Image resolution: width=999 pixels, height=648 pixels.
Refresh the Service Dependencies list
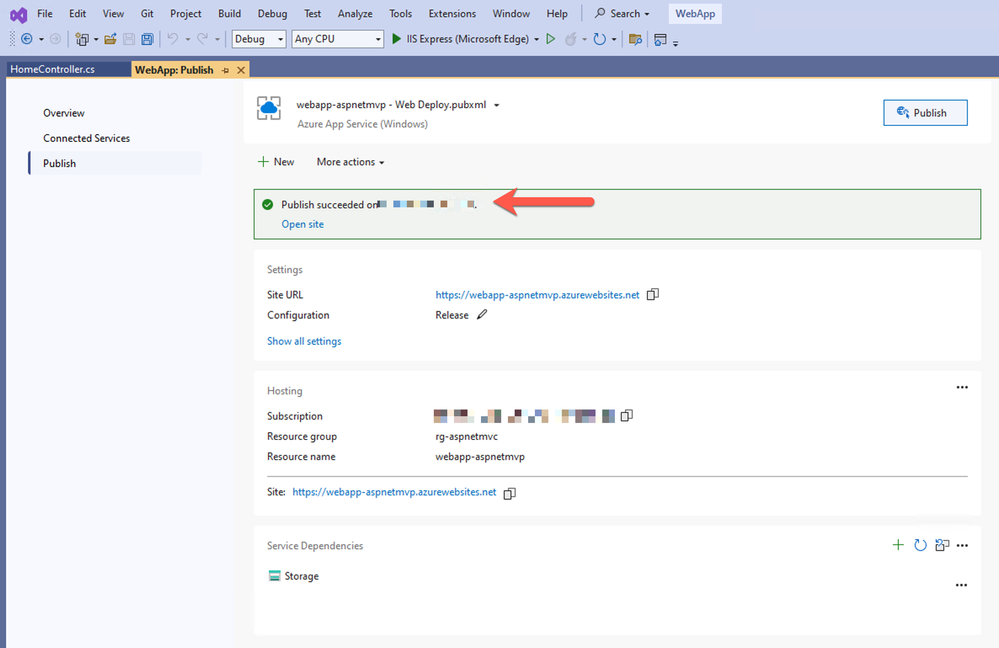(x=920, y=545)
